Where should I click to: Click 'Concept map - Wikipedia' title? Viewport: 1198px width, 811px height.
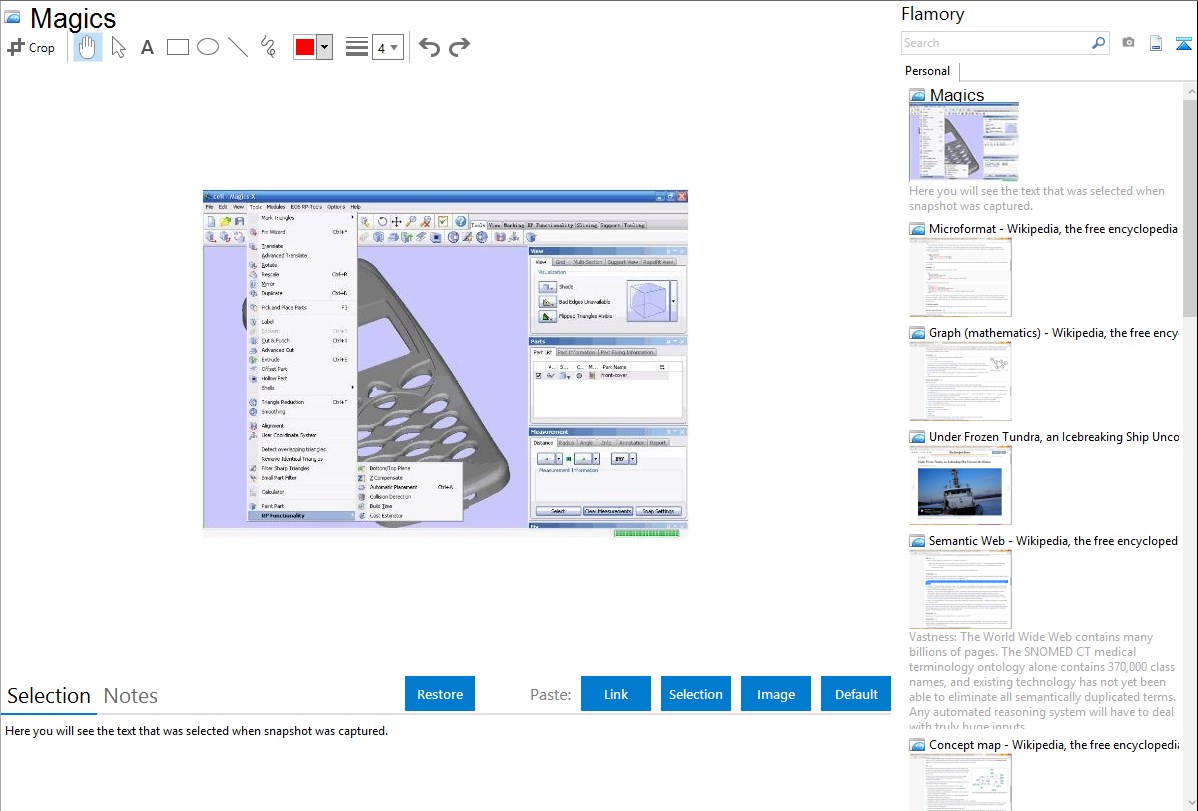[1053, 744]
